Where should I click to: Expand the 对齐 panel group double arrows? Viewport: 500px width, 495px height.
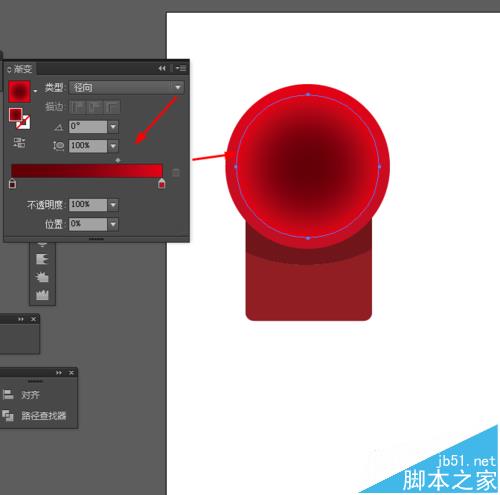tap(59, 373)
